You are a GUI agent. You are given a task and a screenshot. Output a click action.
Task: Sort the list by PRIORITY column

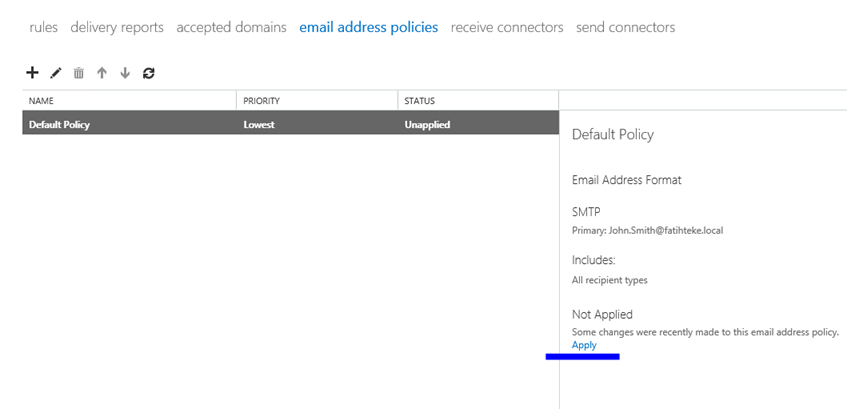tap(317, 100)
